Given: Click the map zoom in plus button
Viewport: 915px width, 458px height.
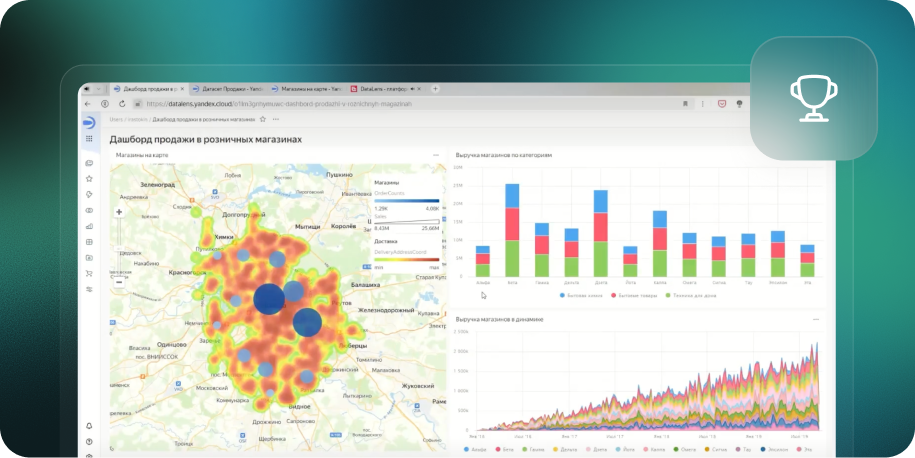Looking at the screenshot, I should click(119, 211).
